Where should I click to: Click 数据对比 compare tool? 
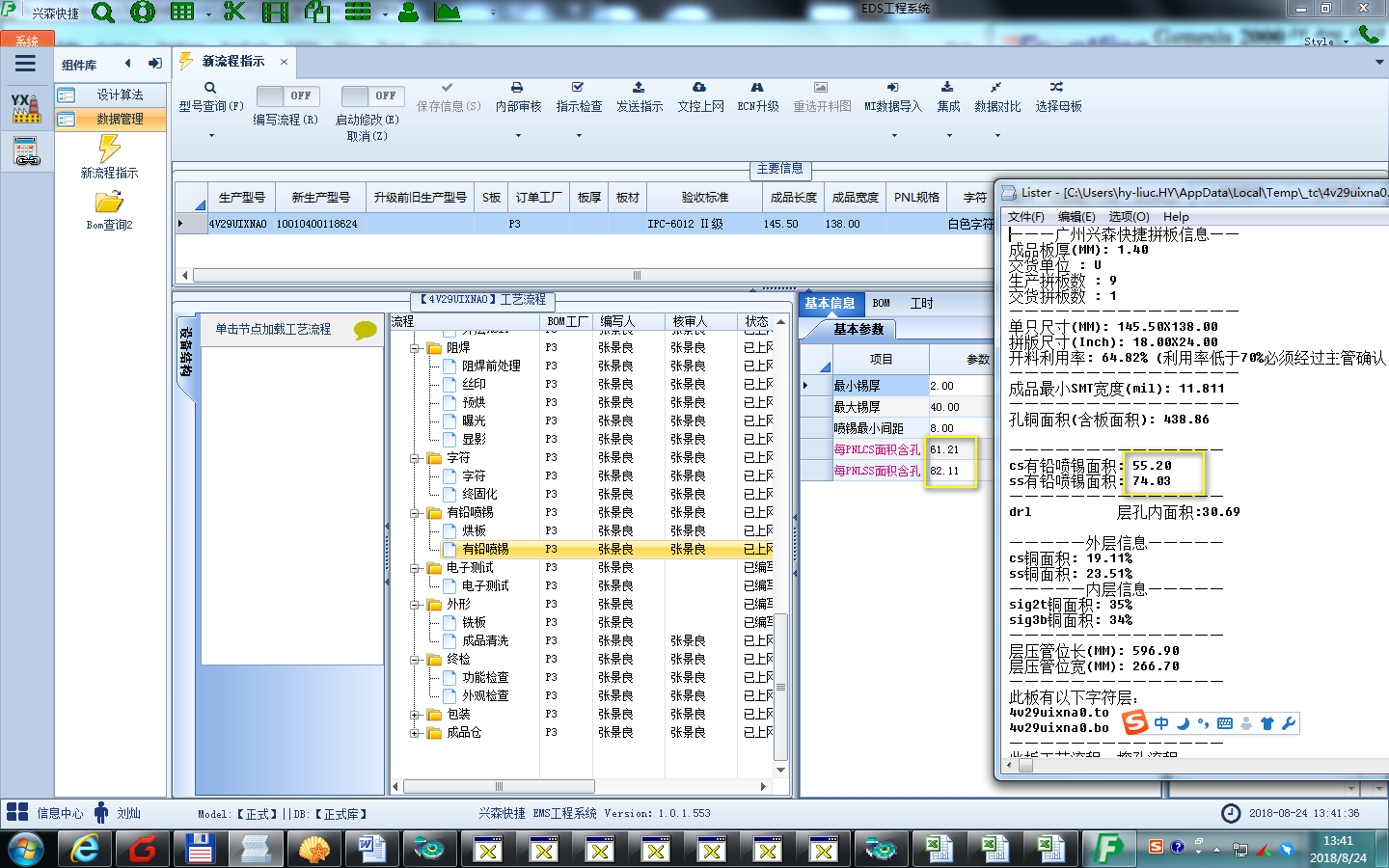997,97
